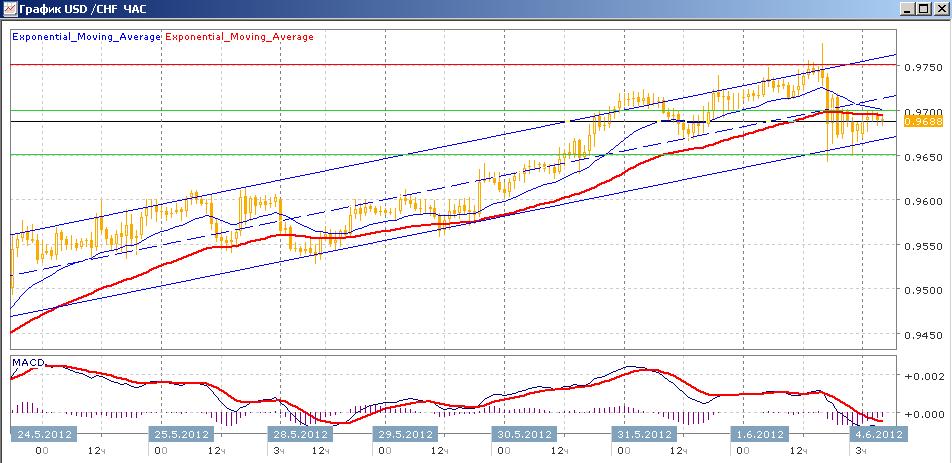Click the 0.9750 price axis label
Screen dimensions: 952x463
pos(923,68)
